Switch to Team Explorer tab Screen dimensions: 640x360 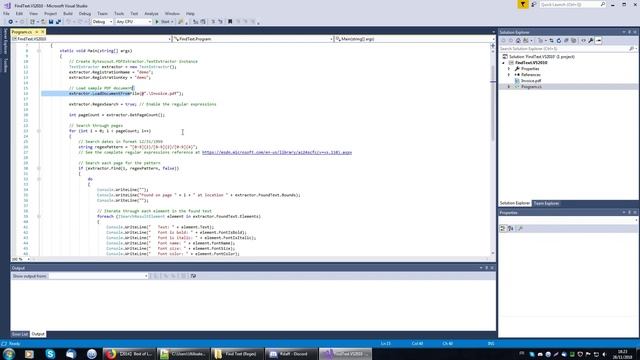547,203
